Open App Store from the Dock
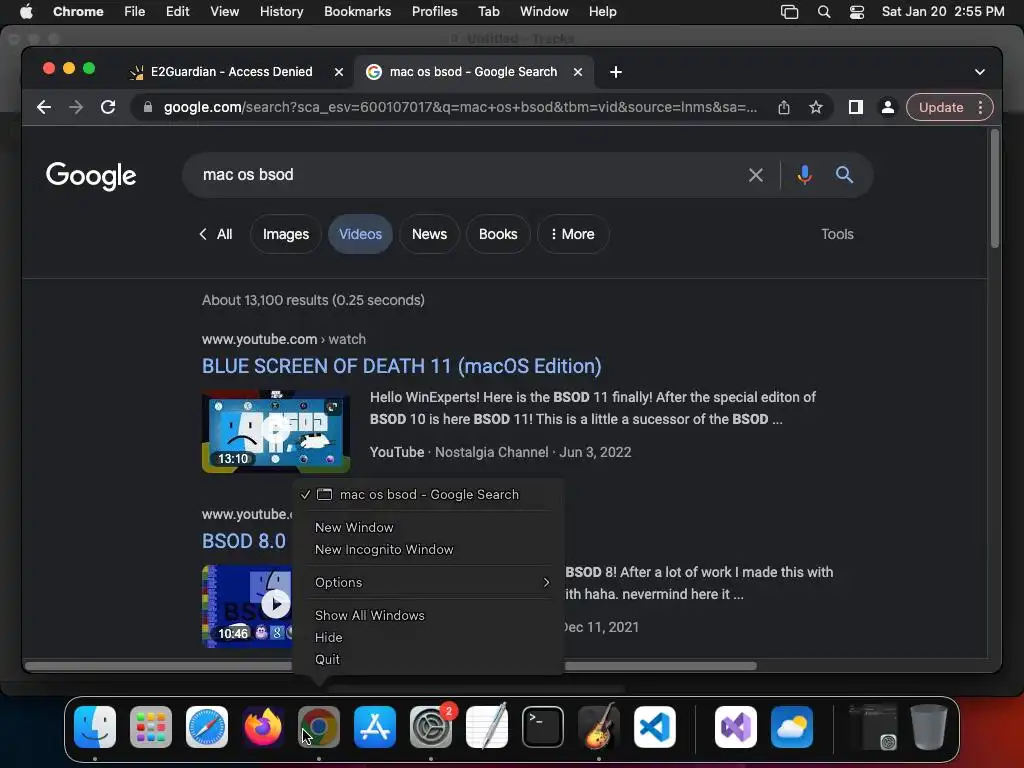Screen dimensions: 1024x768 point(375,726)
